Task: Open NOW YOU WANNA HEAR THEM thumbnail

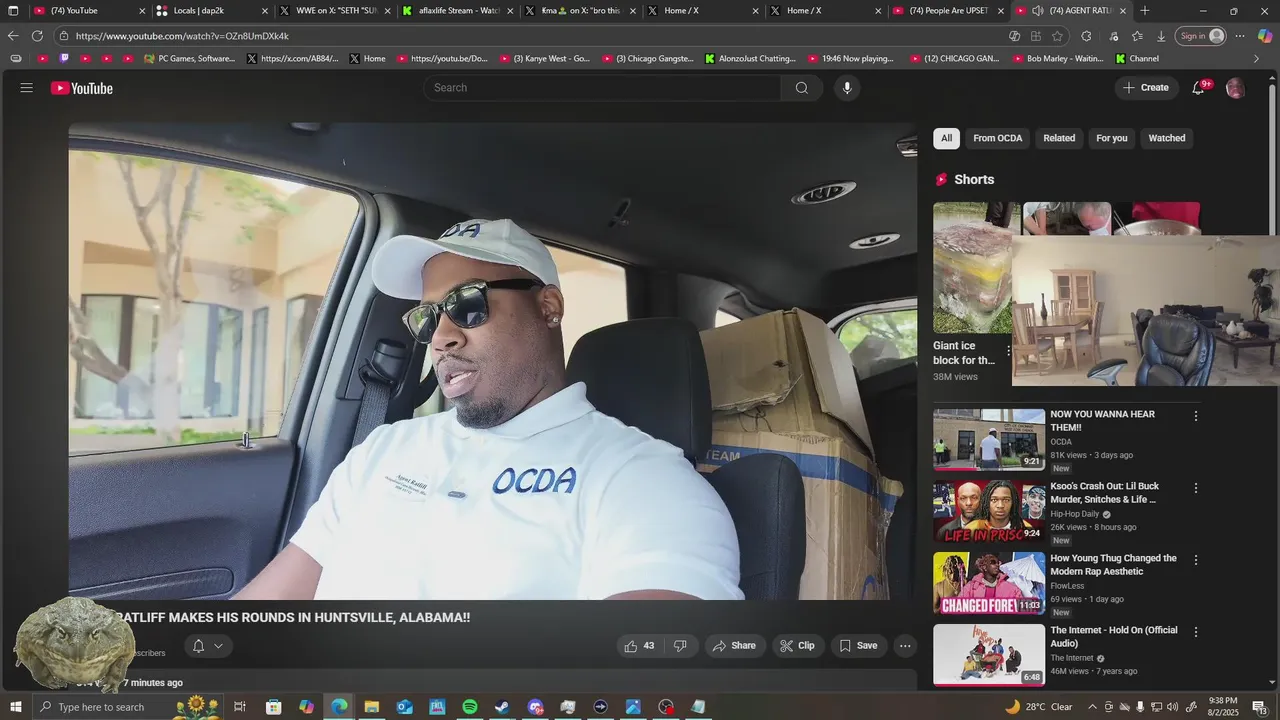Action: [989, 439]
